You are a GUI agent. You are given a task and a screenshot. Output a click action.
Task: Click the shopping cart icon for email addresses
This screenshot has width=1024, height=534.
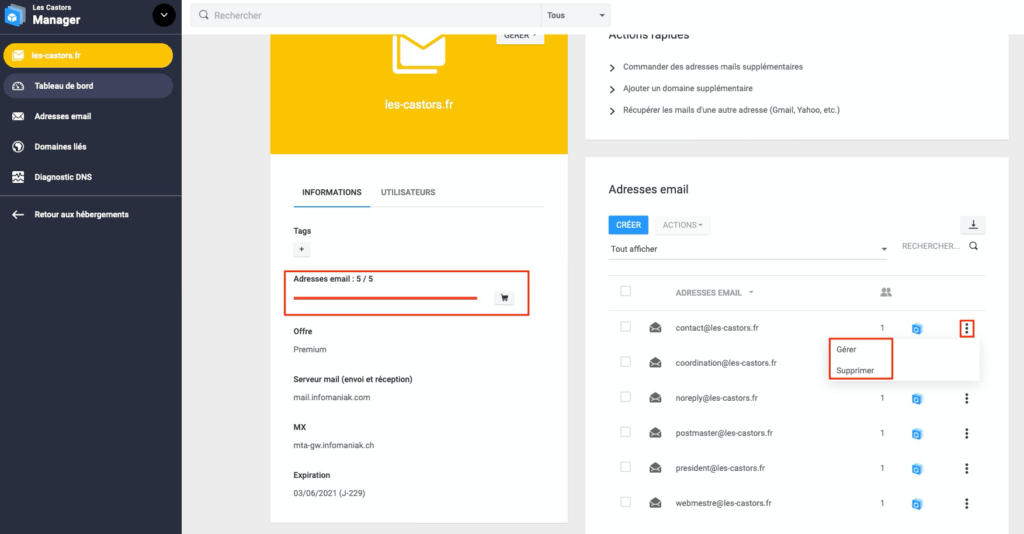(x=504, y=298)
